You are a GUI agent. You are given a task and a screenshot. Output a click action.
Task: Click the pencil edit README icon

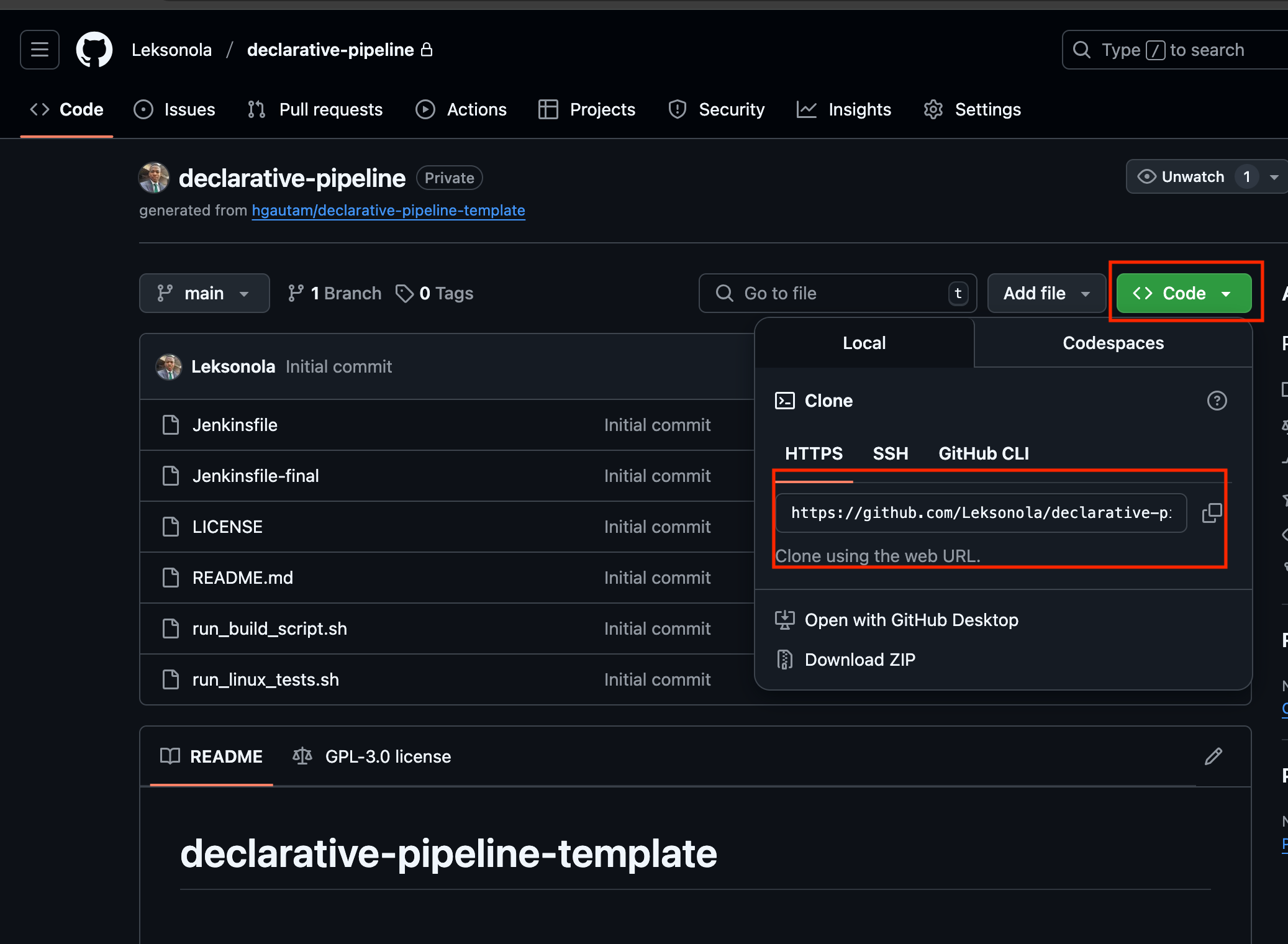coord(1213,756)
